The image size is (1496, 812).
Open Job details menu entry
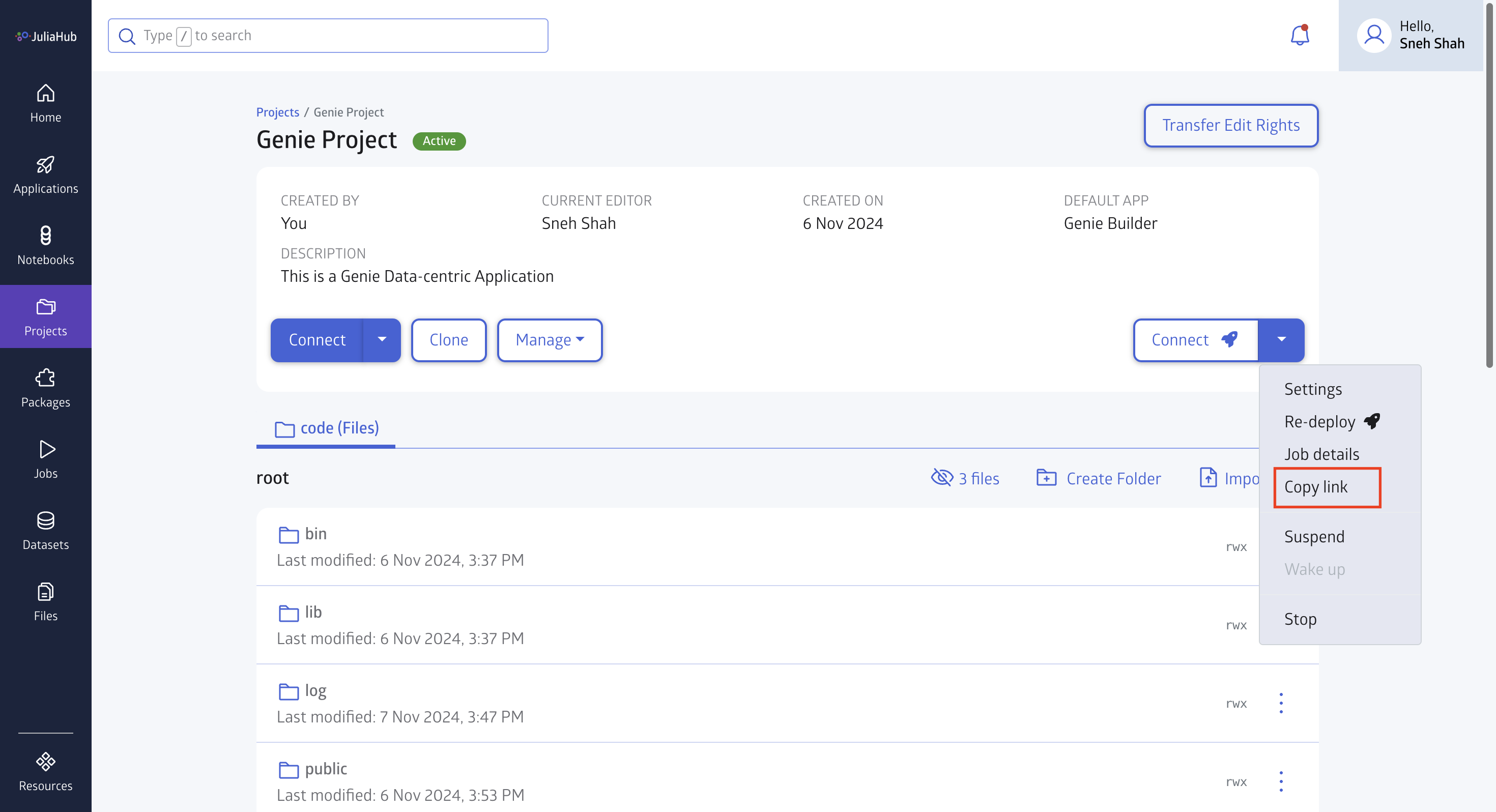click(x=1322, y=454)
